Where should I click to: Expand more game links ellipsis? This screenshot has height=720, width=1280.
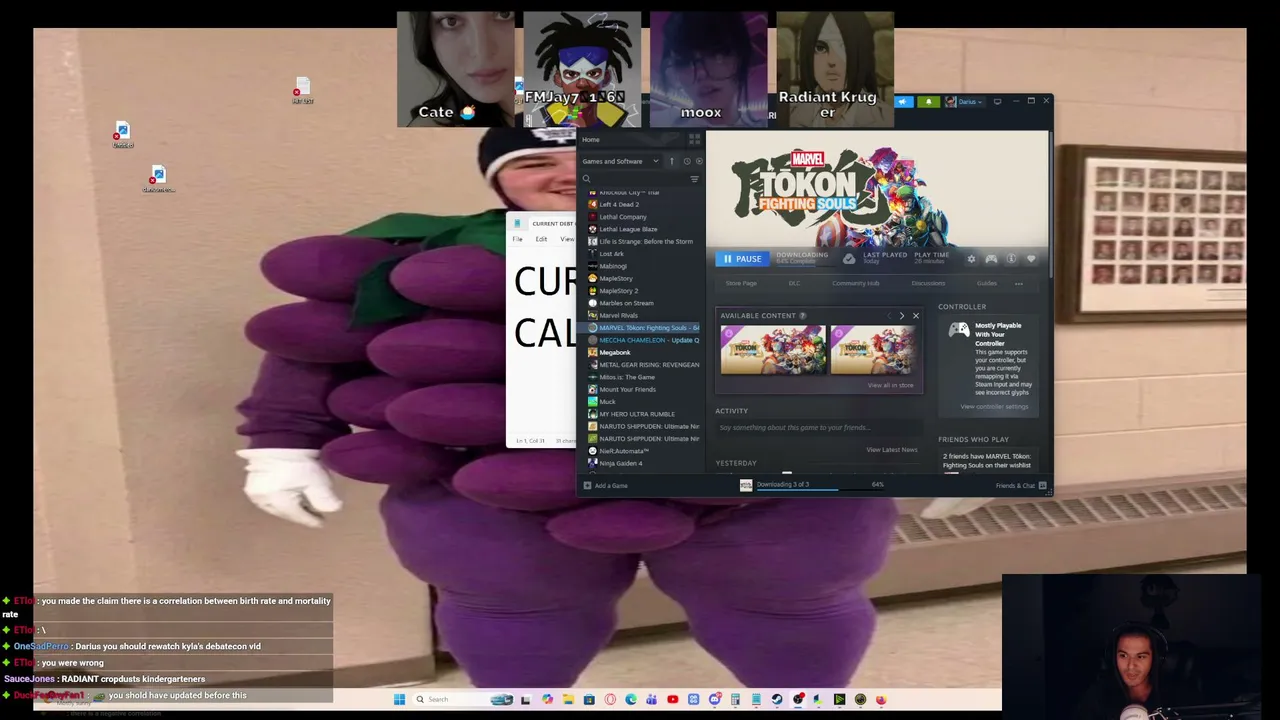pyautogui.click(x=1019, y=284)
